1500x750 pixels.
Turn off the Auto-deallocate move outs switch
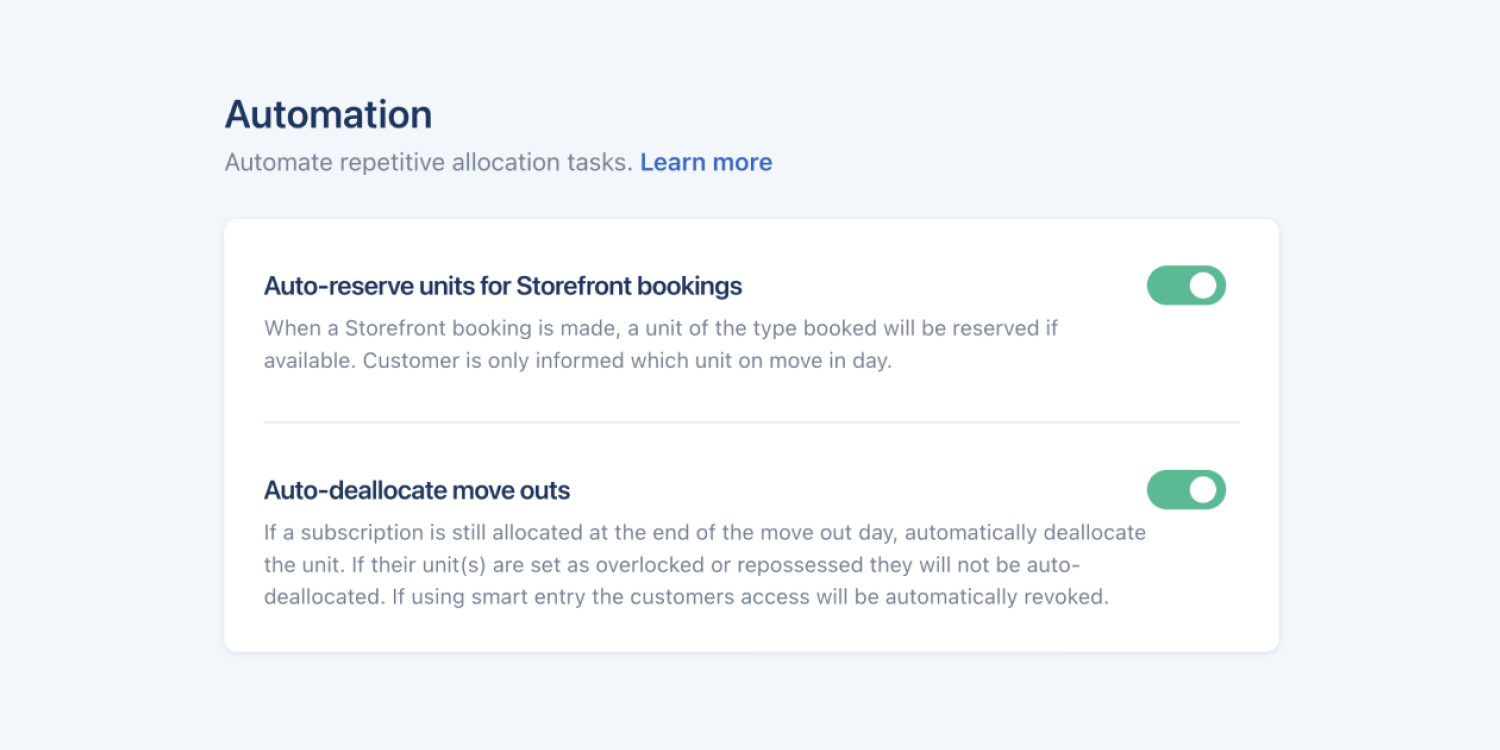[x=1186, y=490]
